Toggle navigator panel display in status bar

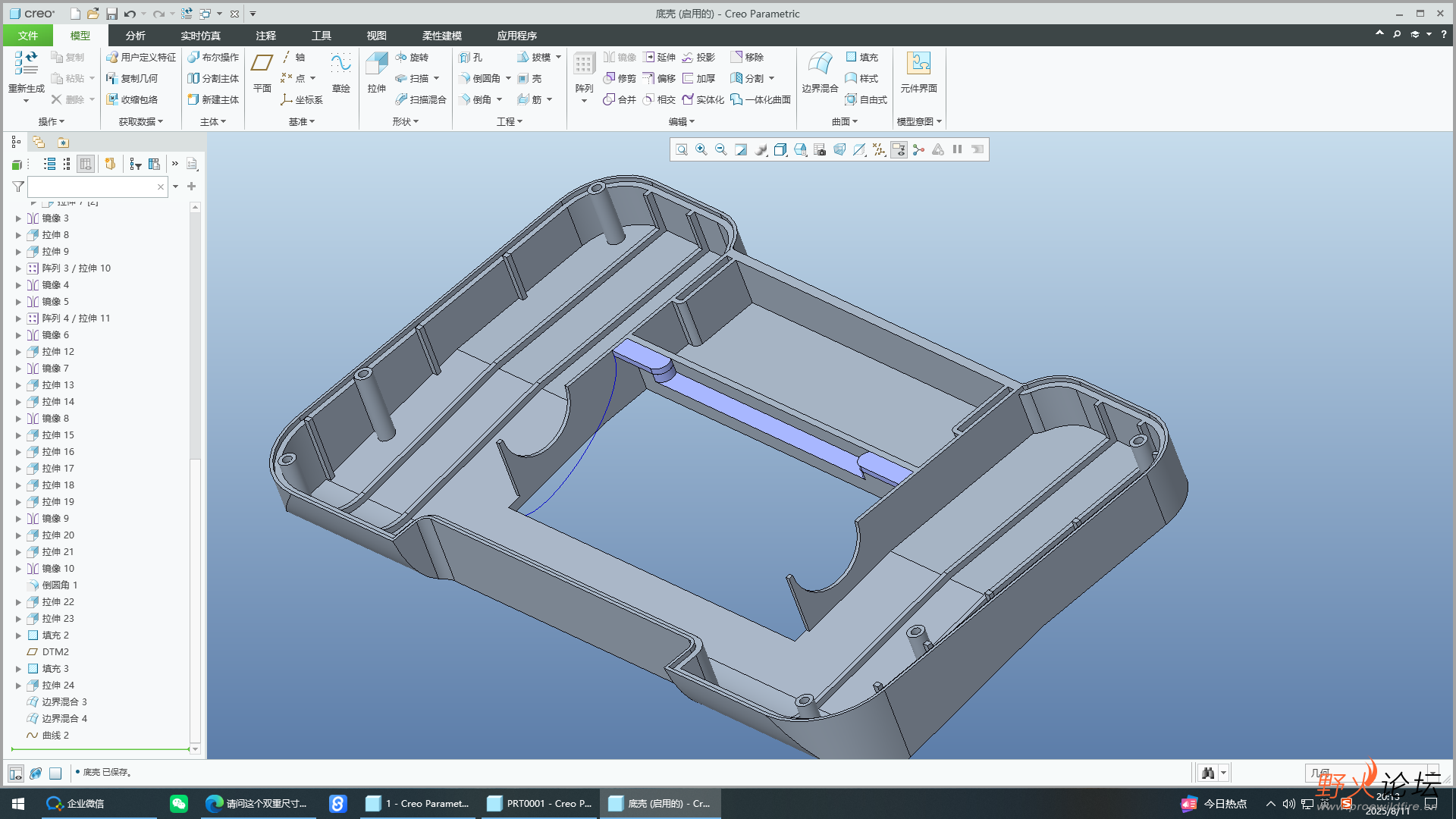point(15,773)
